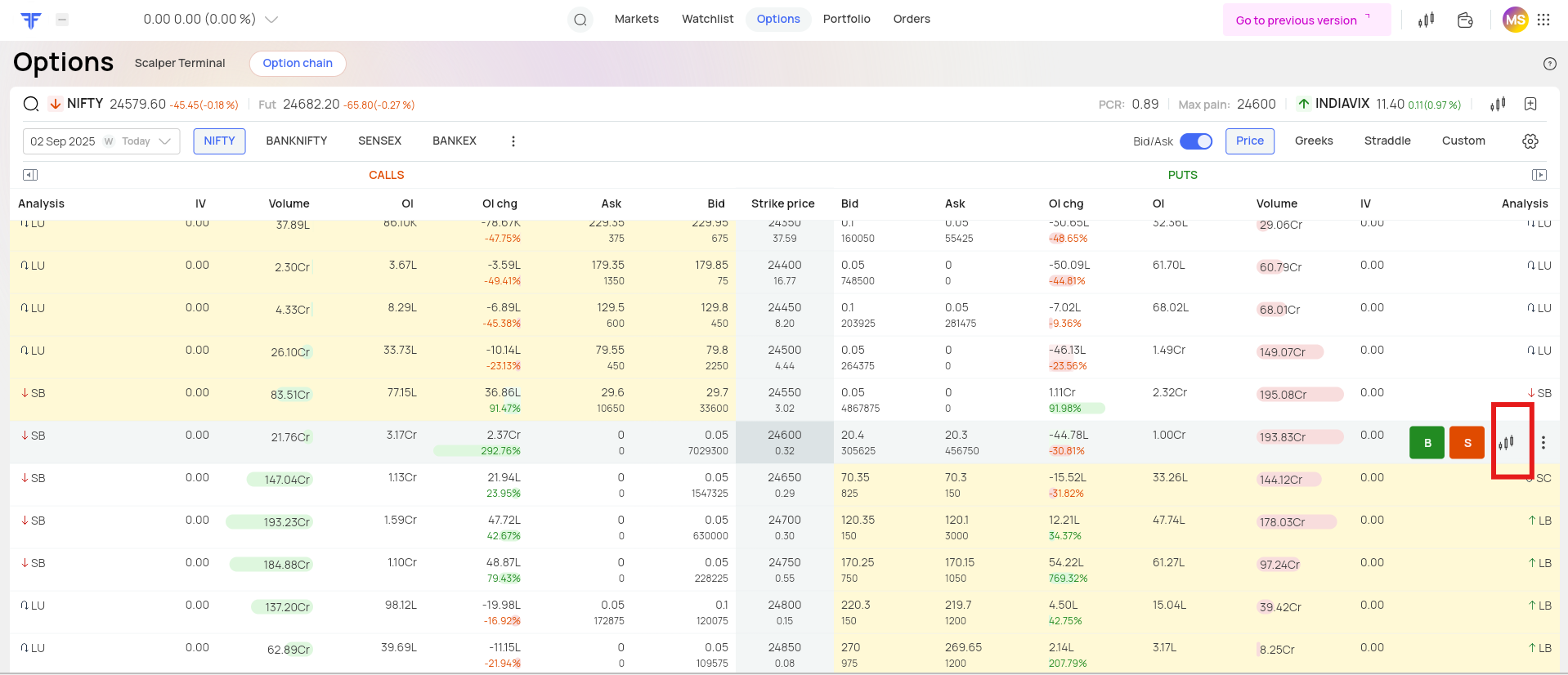Select the Greeks view option

[x=1313, y=141]
